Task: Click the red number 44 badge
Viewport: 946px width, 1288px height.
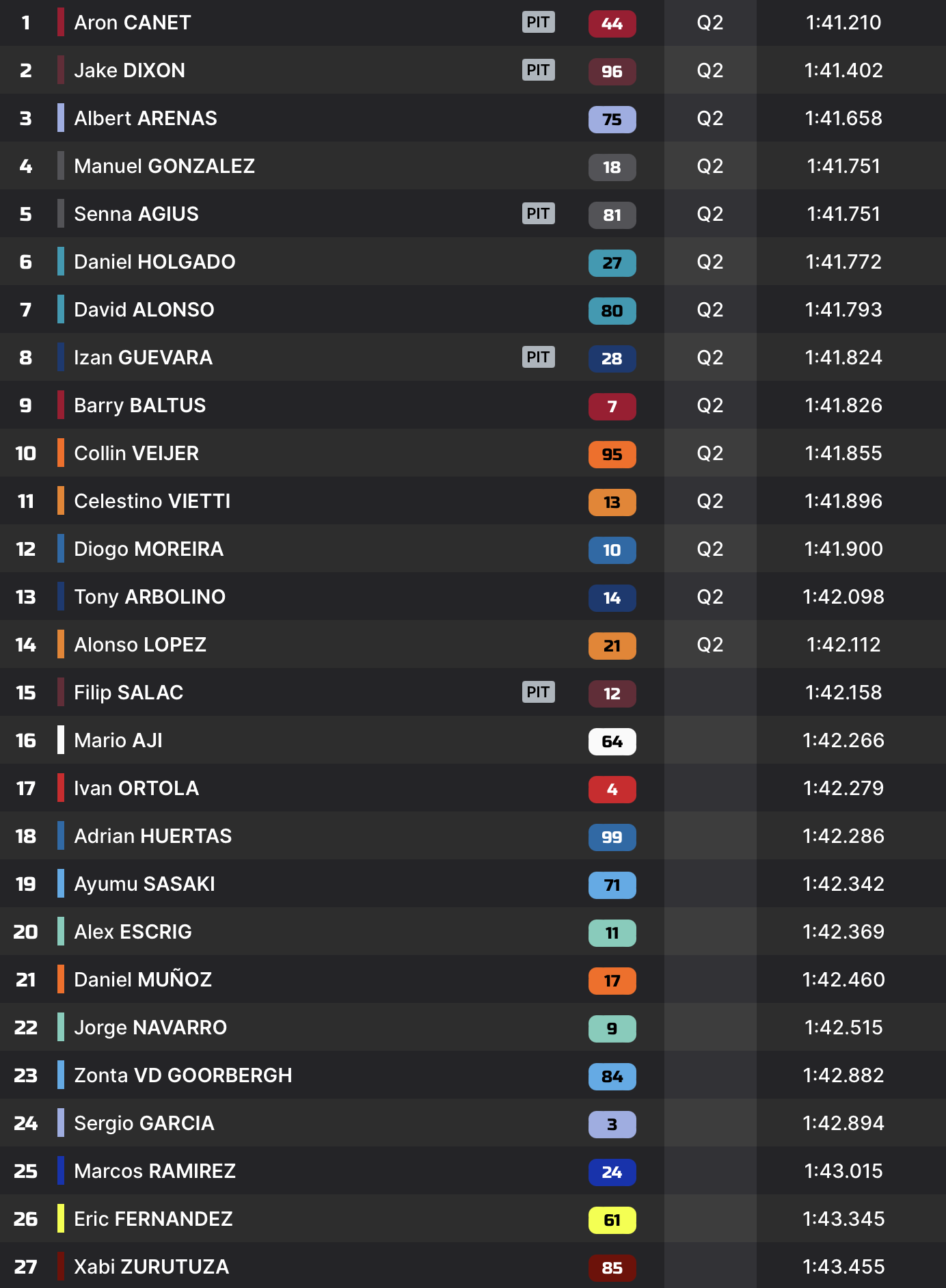Action: tap(612, 24)
